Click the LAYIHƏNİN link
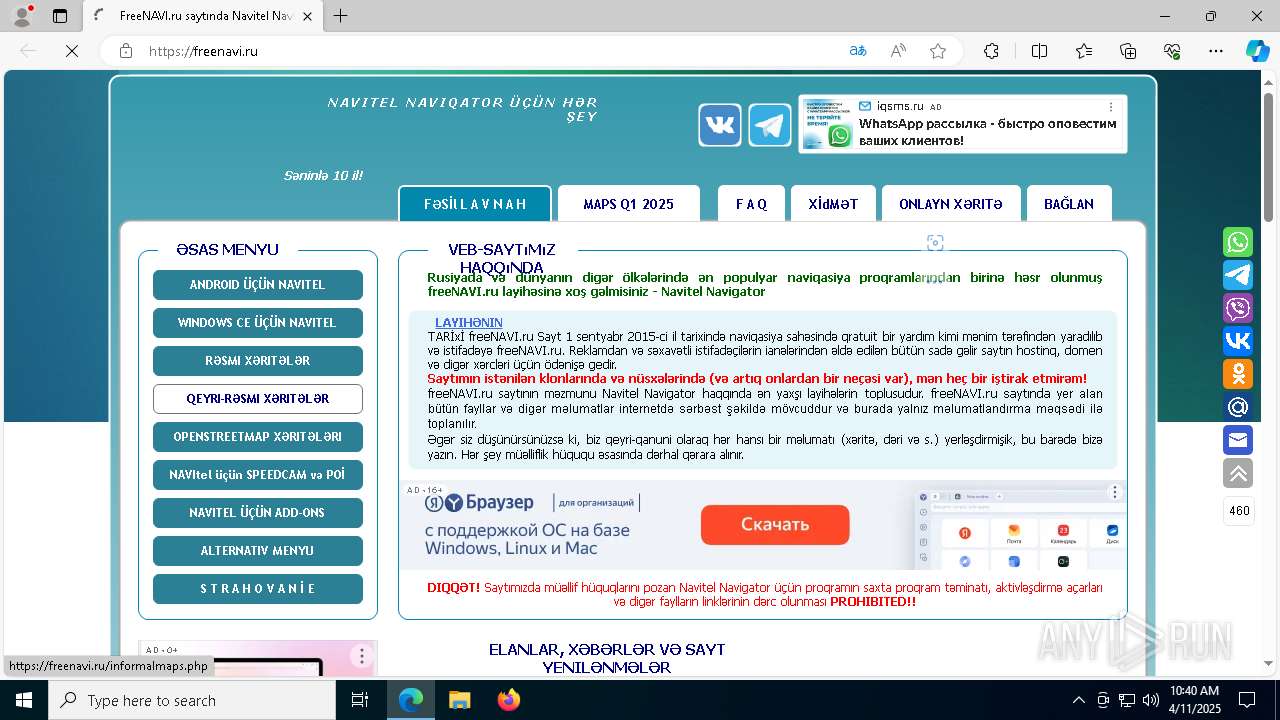1280x720 pixels. tap(469, 323)
